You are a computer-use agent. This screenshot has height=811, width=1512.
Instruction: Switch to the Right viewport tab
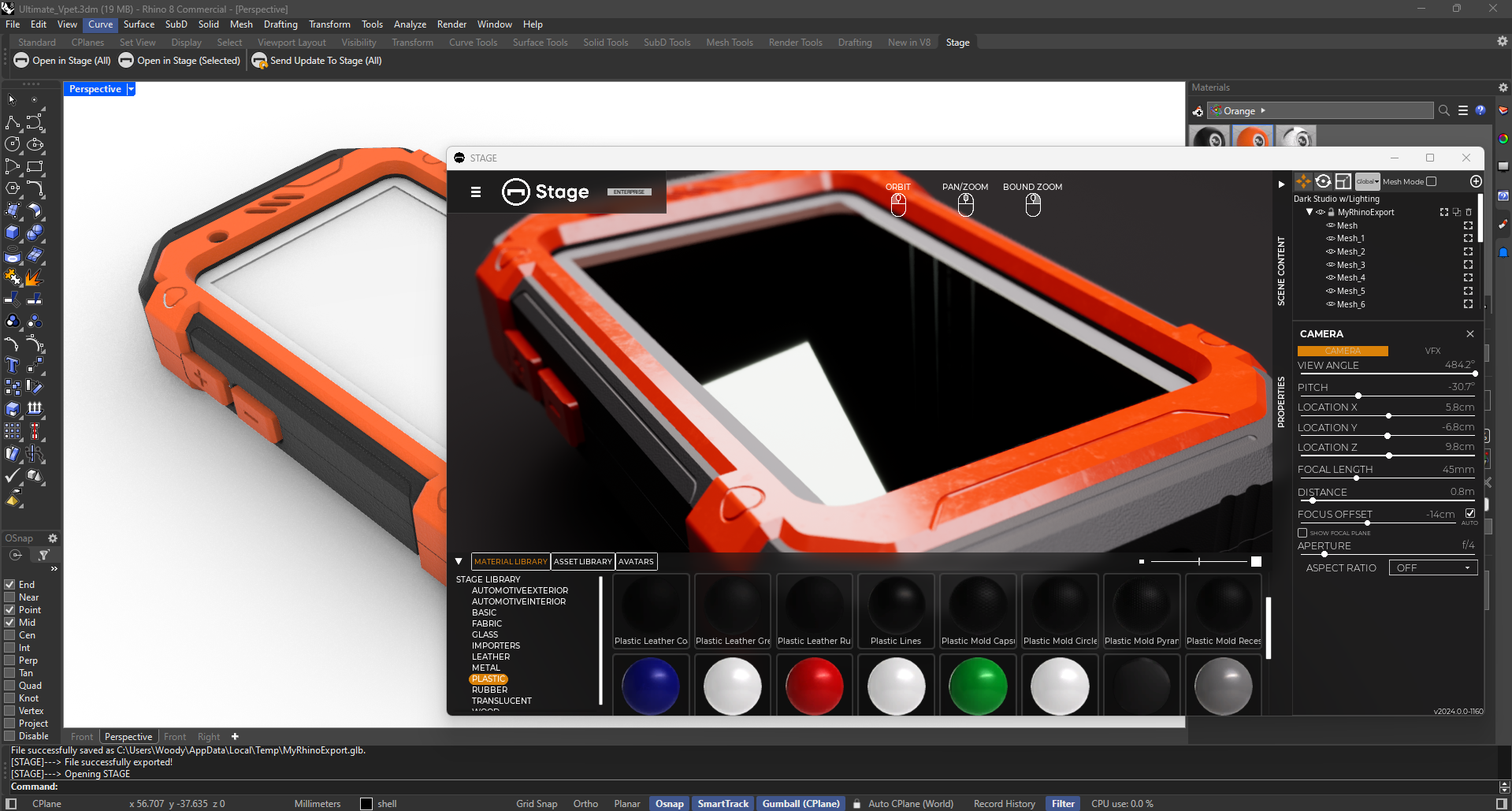(209, 737)
